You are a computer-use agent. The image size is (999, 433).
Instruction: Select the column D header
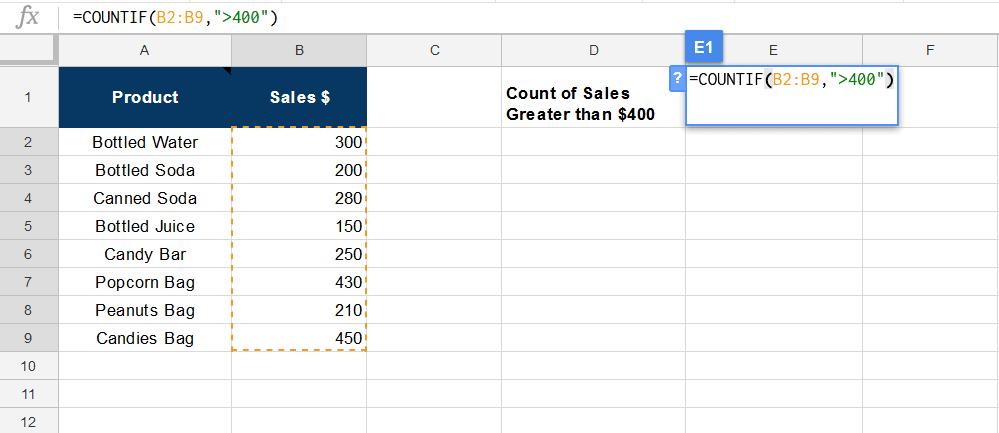pyautogui.click(x=593, y=50)
